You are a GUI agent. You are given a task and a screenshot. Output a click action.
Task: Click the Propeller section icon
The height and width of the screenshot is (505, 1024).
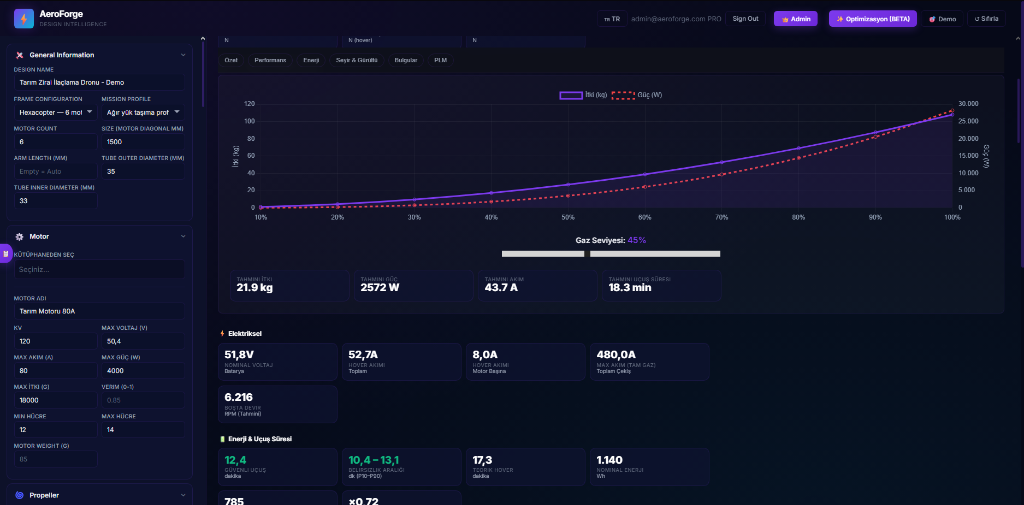pos(20,495)
